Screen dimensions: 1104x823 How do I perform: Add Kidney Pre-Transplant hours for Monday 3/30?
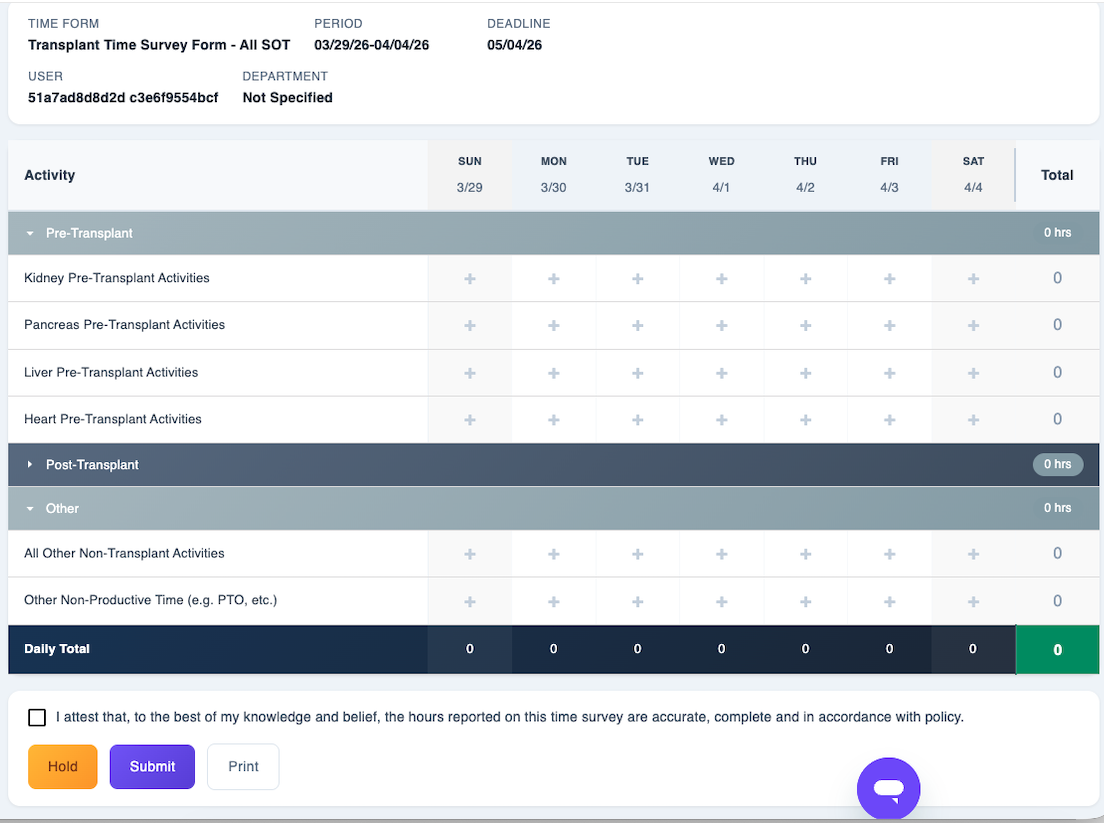tap(553, 279)
